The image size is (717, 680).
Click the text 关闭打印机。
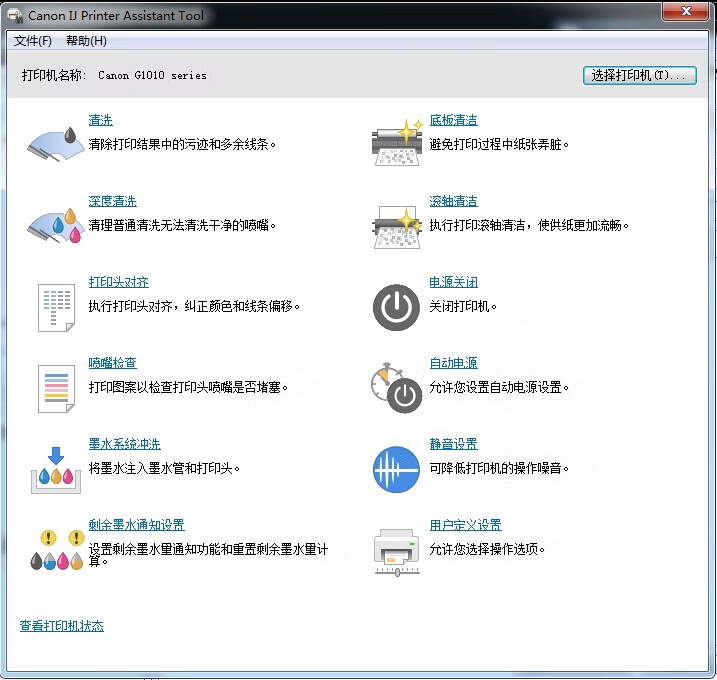coord(463,306)
